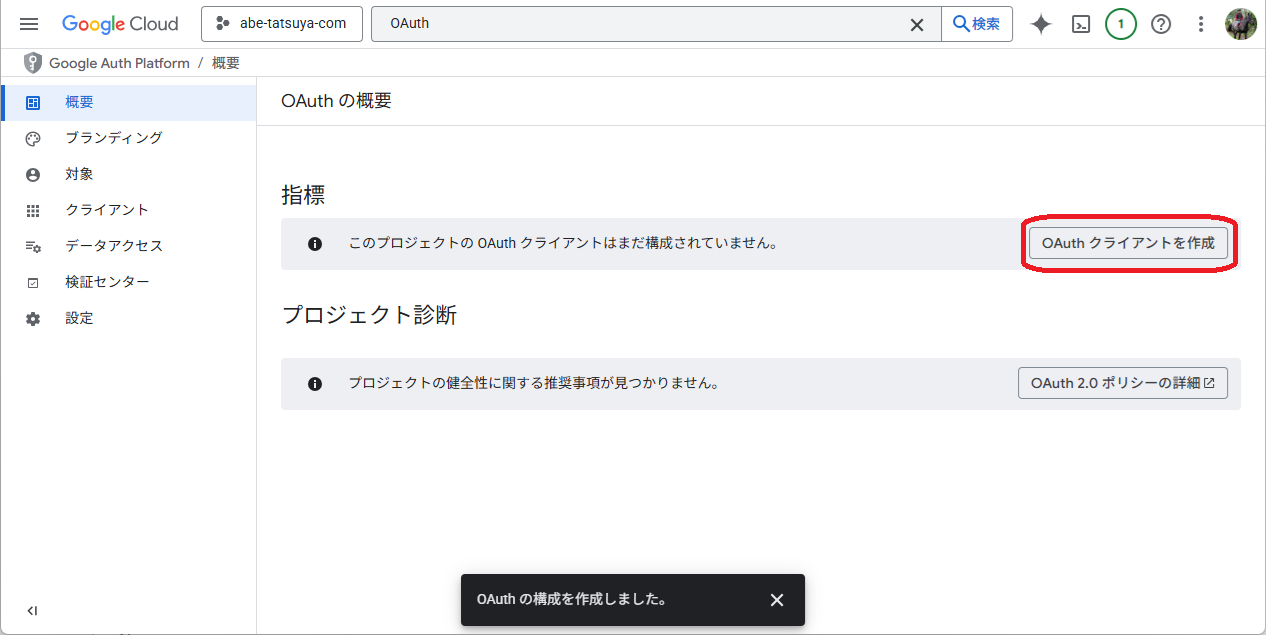Open the notifications badge showing 1
Viewport: 1266px width, 635px height.
(x=1120, y=24)
